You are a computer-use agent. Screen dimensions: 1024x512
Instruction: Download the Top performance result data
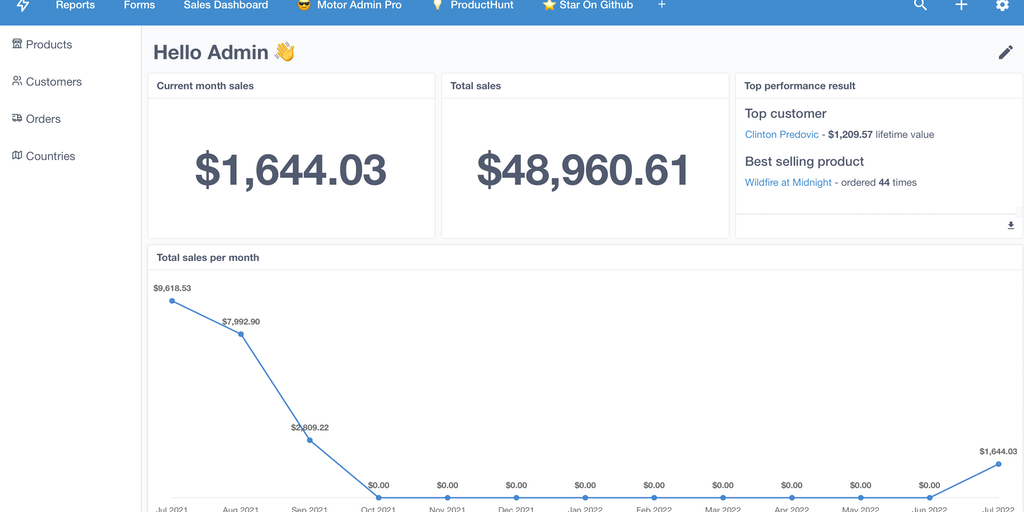click(x=1010, y=226)
